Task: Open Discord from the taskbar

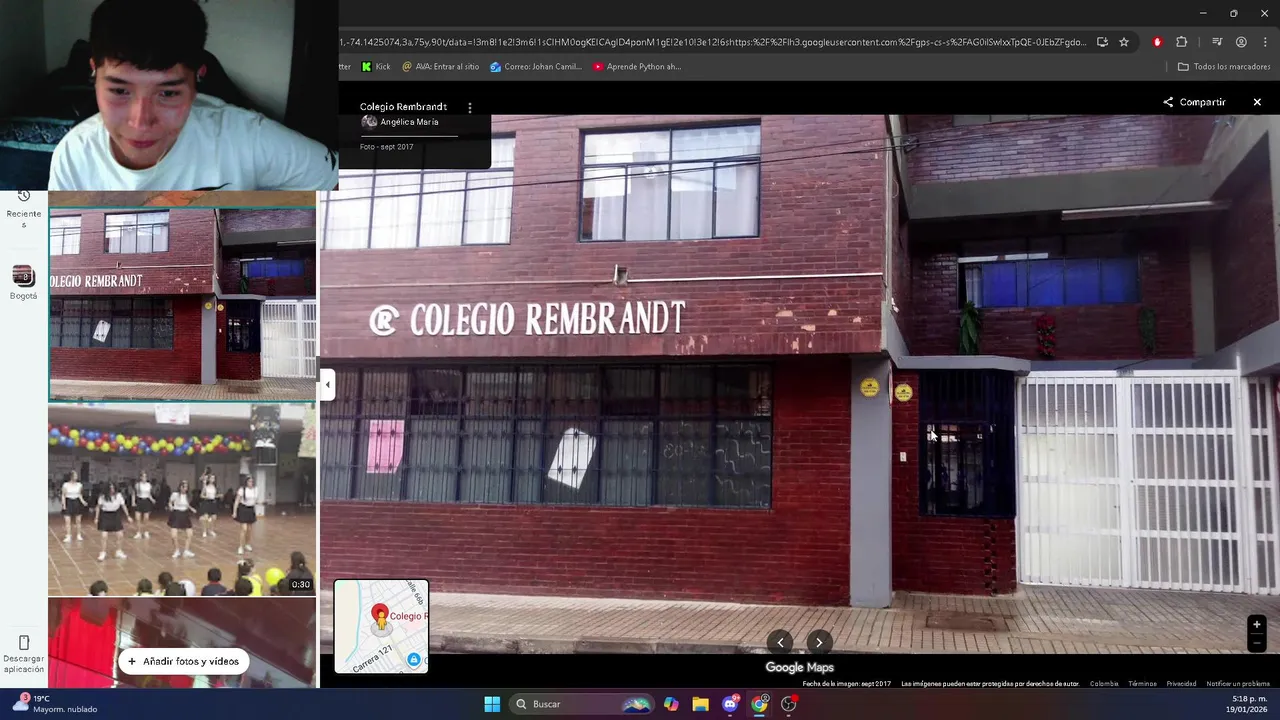Action: [730, 704]
